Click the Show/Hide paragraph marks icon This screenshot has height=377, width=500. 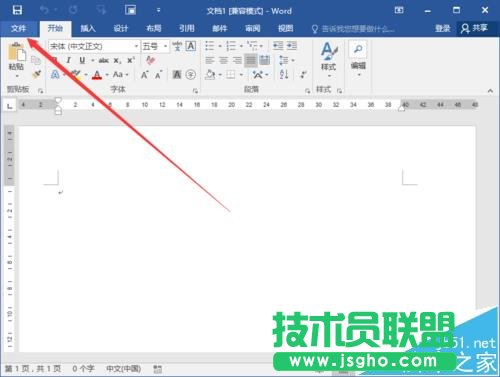click(303, 74)
